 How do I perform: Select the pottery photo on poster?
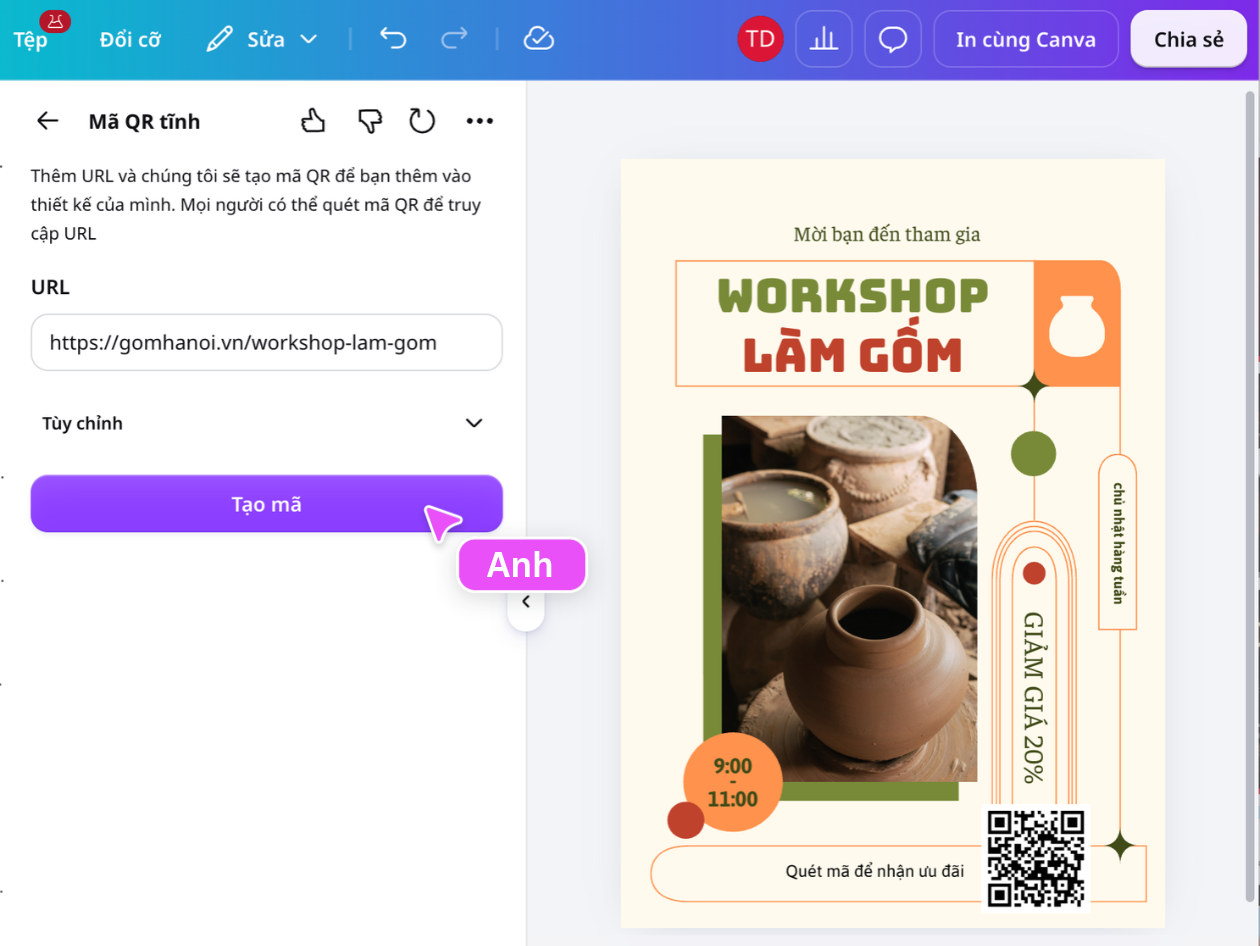click(x=849, y=598)
